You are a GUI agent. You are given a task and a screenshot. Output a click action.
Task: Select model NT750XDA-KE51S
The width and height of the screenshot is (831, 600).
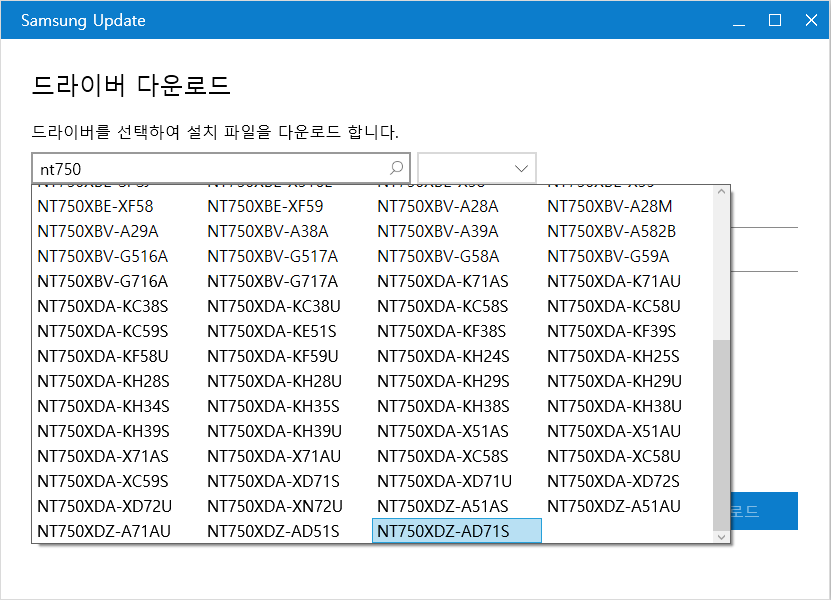tap(272, 331)
